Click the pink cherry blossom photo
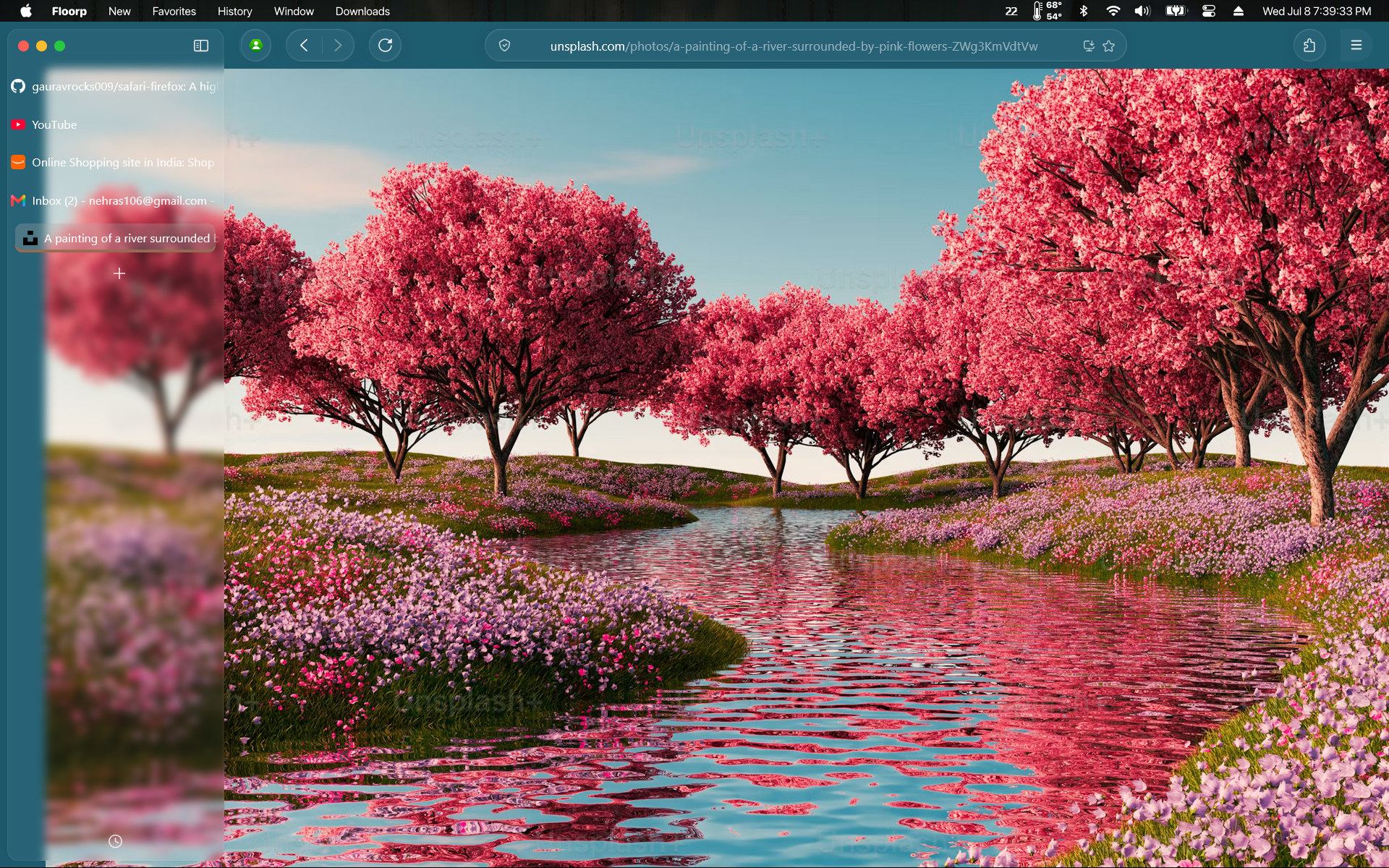The width and height of the screenshot is (1389, 868). pyautogui.click(x=807, y=468)
